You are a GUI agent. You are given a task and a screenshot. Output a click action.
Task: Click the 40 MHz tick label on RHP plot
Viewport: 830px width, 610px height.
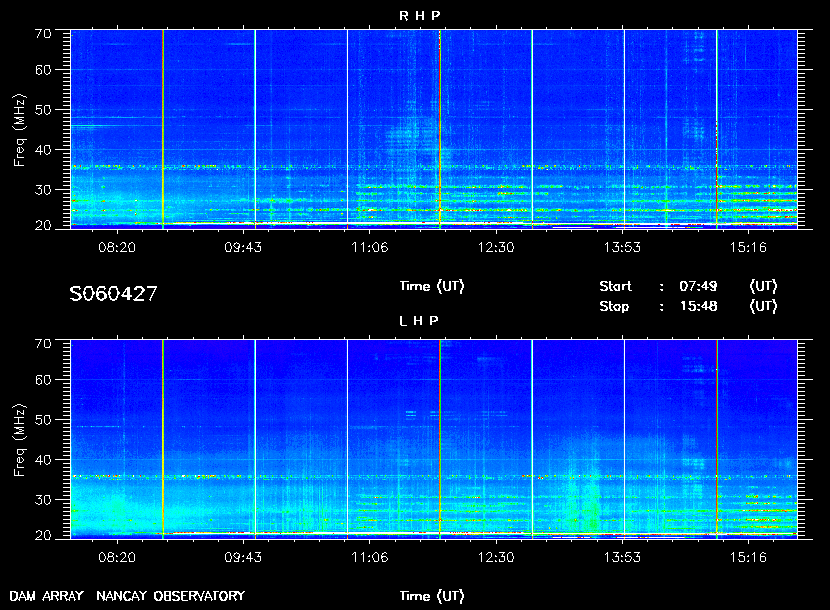(43, 150)
